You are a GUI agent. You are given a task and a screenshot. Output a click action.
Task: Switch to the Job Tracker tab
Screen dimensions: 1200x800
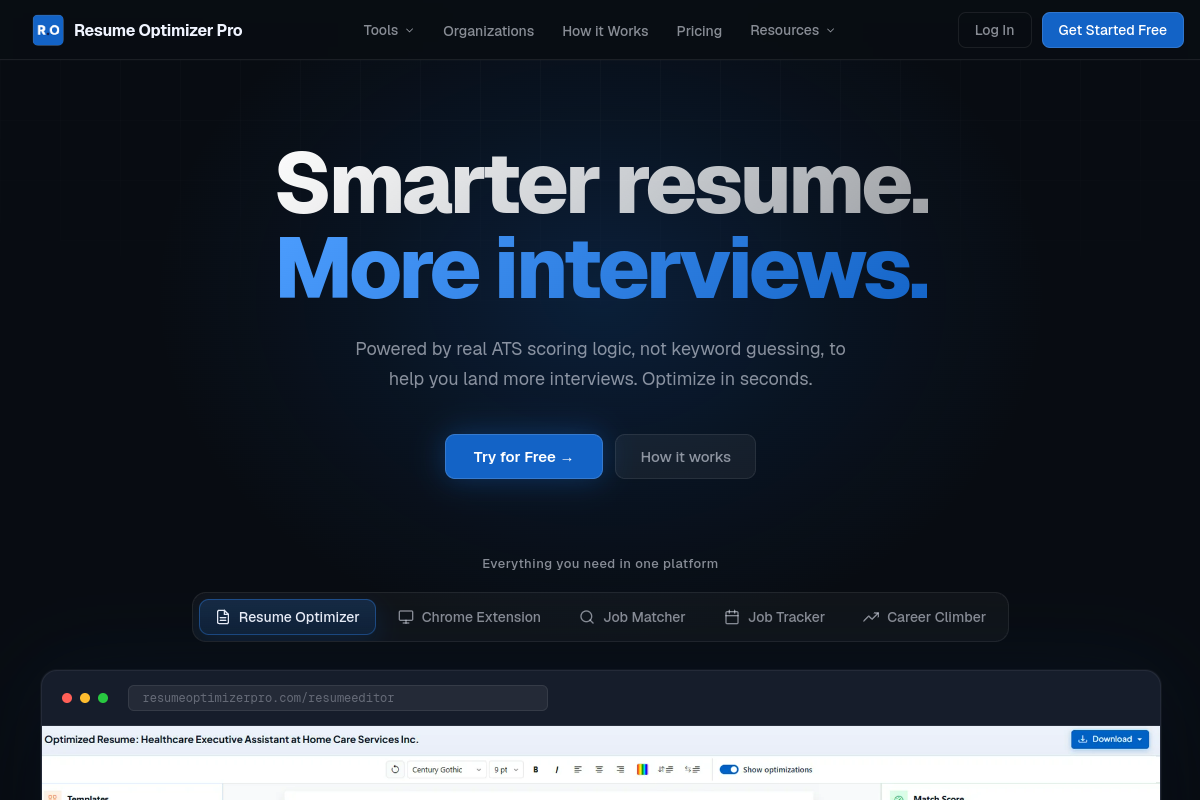click(774, 617)
